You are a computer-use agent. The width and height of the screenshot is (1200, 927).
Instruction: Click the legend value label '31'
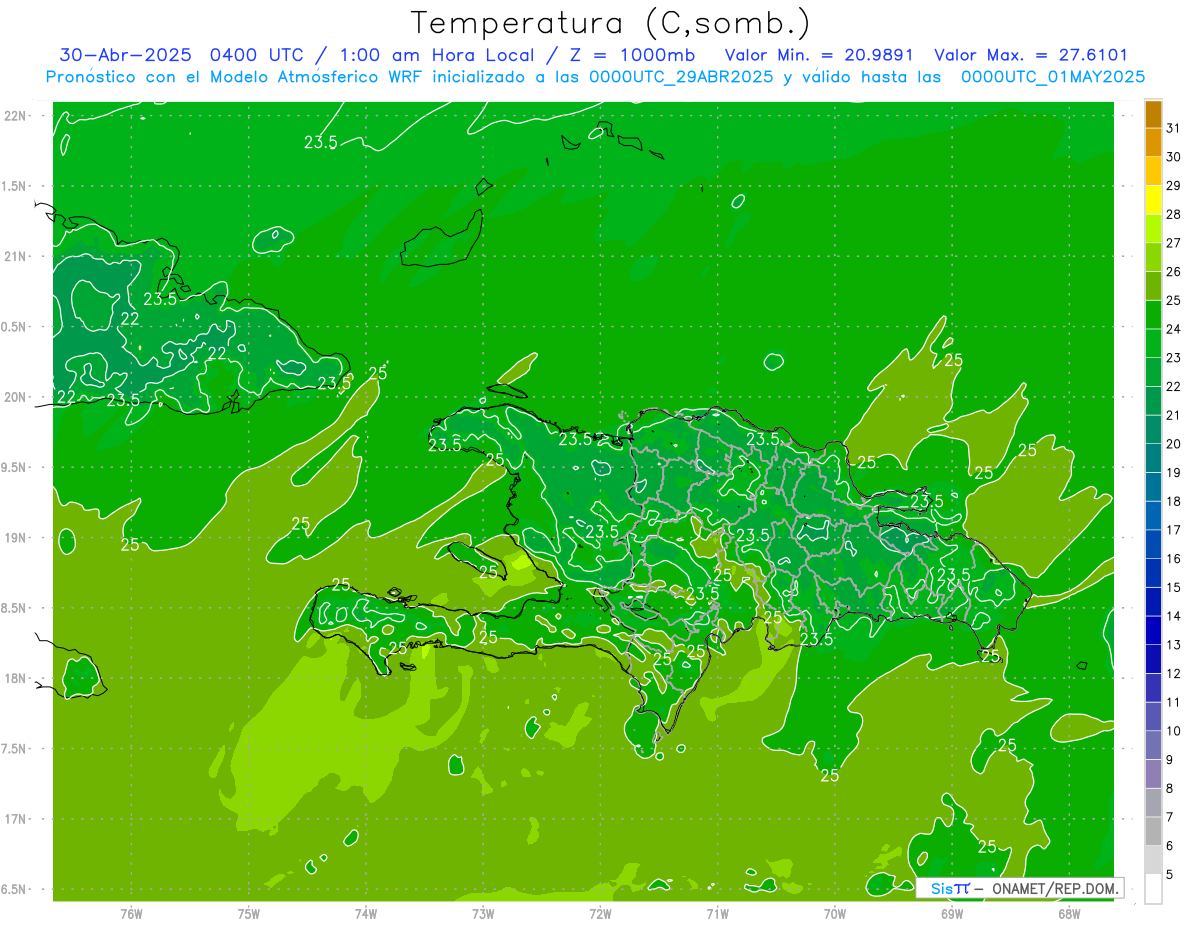1173,128
